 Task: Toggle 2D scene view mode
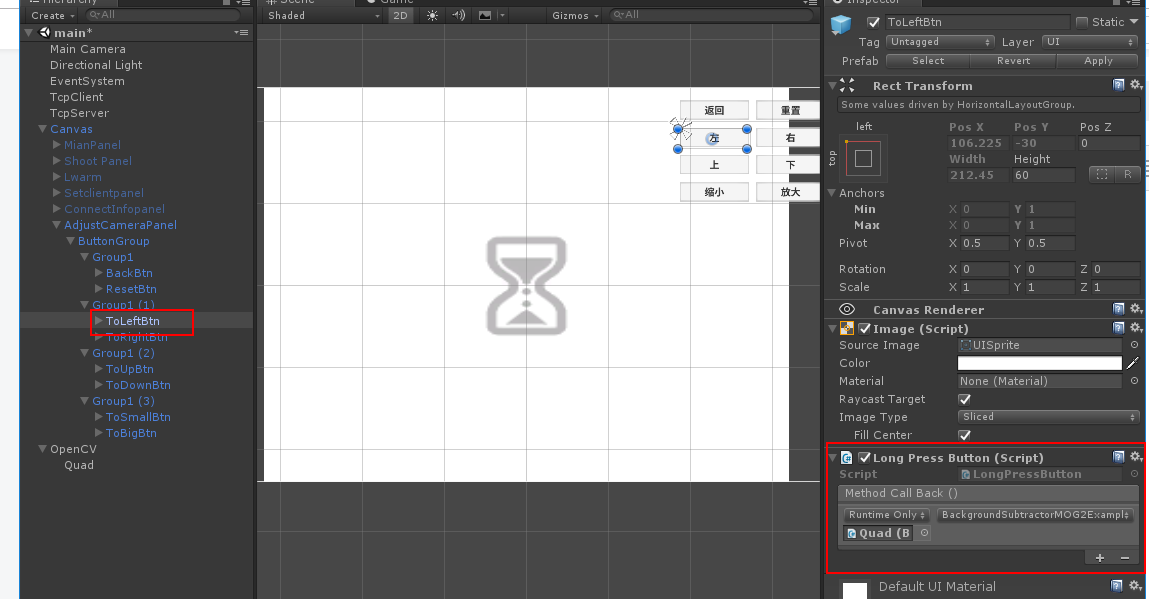[x=400, y=15]
